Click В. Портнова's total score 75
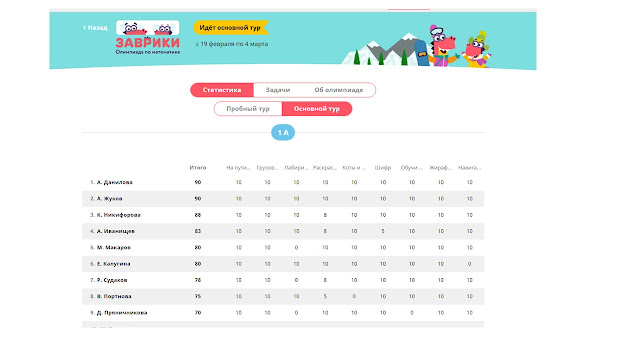The width and height of the screenshot is (640, 360). [x=198, y=296]
